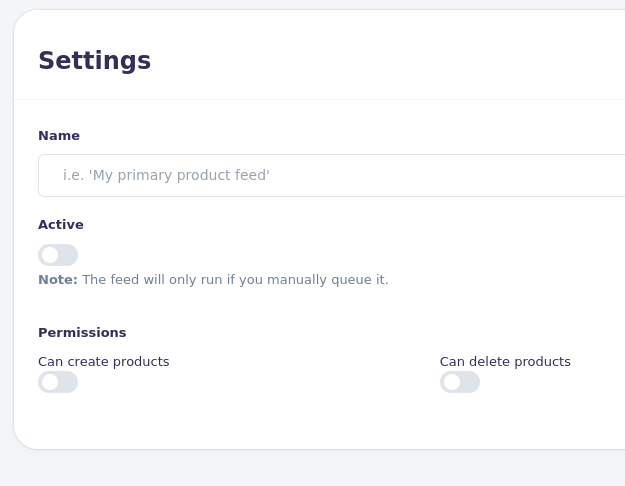Click the "Can delete products" label text
This screenshot has width=625, height=486.
pyautogui.click(x=505, y=362)
